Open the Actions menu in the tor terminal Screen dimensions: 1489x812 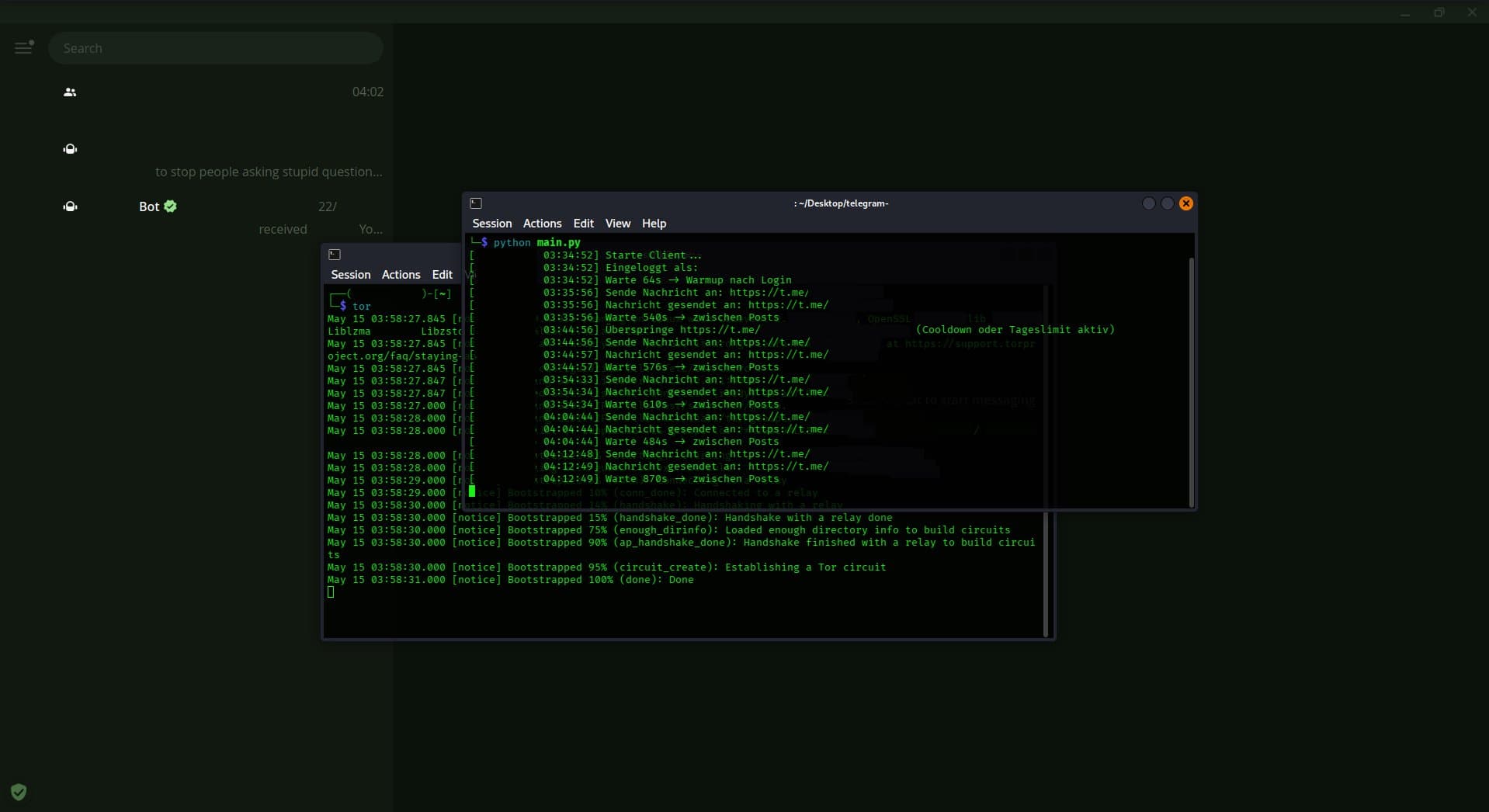point(401,275)
